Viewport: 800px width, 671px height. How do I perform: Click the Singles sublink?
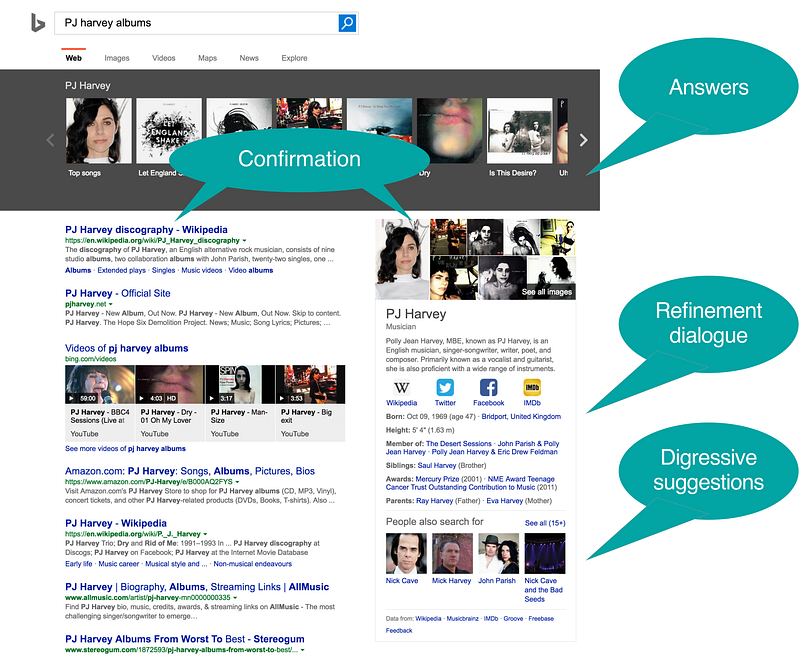163,270
